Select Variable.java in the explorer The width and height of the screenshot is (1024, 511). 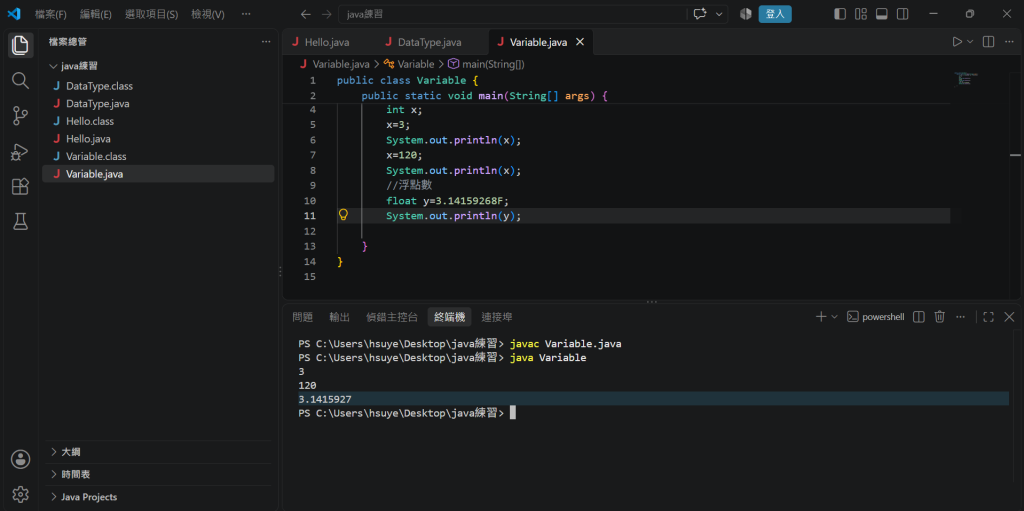pos(158,174)
